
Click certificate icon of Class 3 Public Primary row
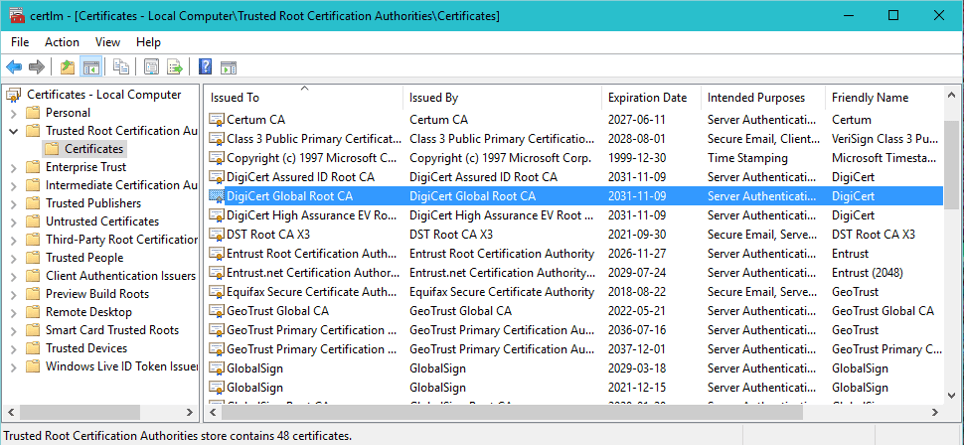216,139
